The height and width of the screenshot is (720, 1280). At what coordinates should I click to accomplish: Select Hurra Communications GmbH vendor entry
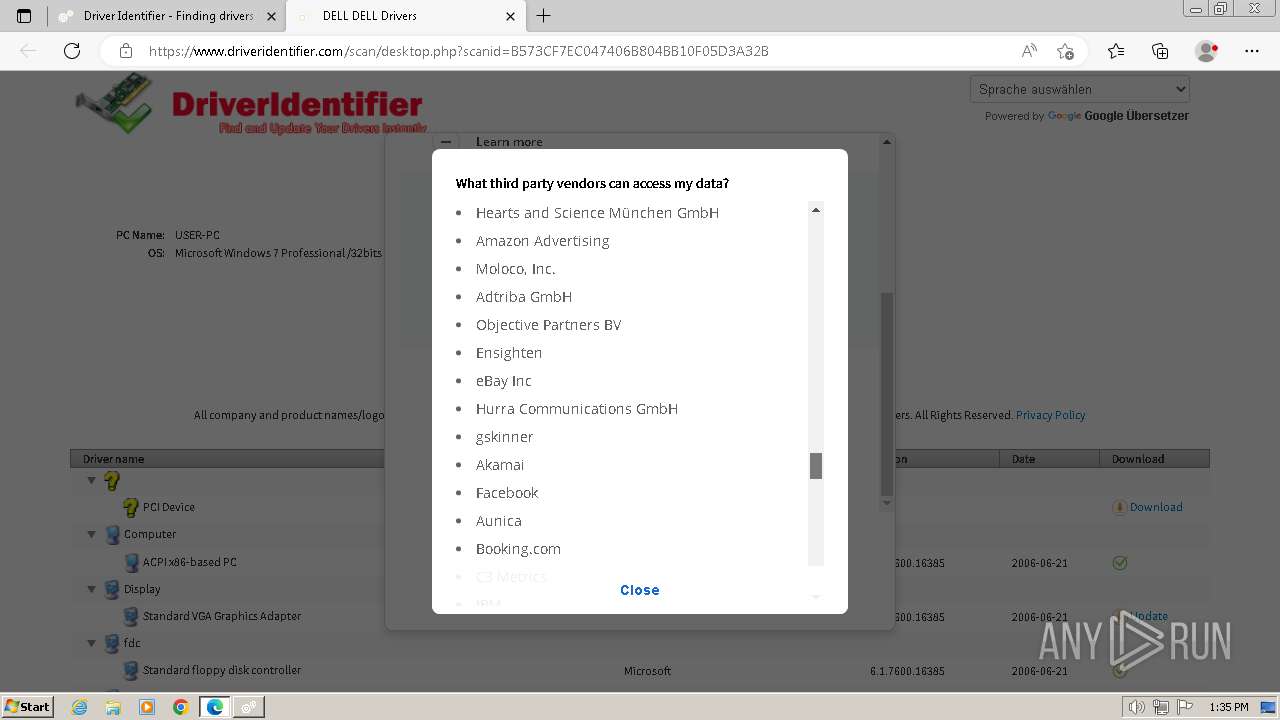(577, 409)
